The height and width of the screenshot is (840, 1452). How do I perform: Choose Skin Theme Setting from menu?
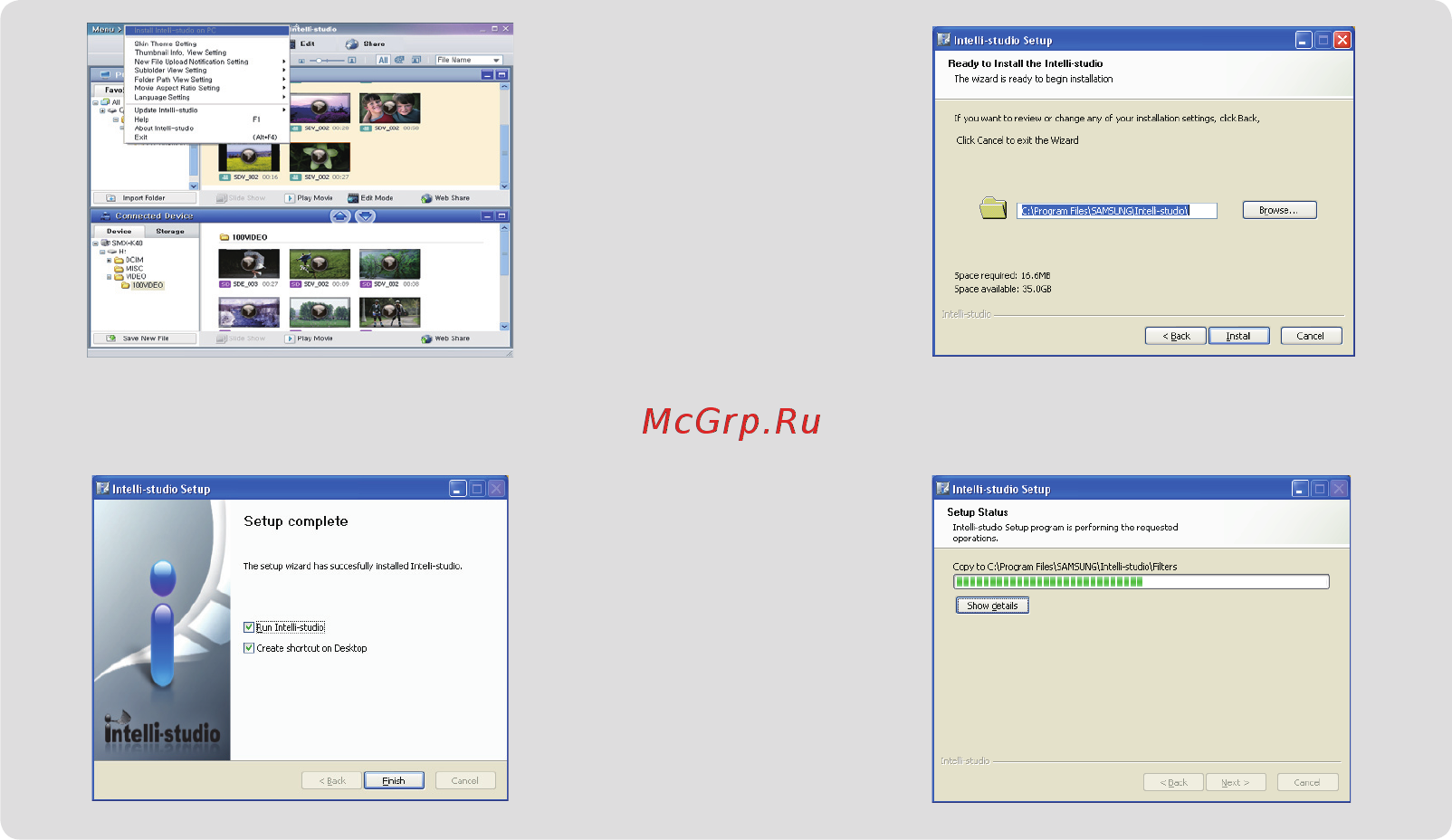(x=207, y=43)
